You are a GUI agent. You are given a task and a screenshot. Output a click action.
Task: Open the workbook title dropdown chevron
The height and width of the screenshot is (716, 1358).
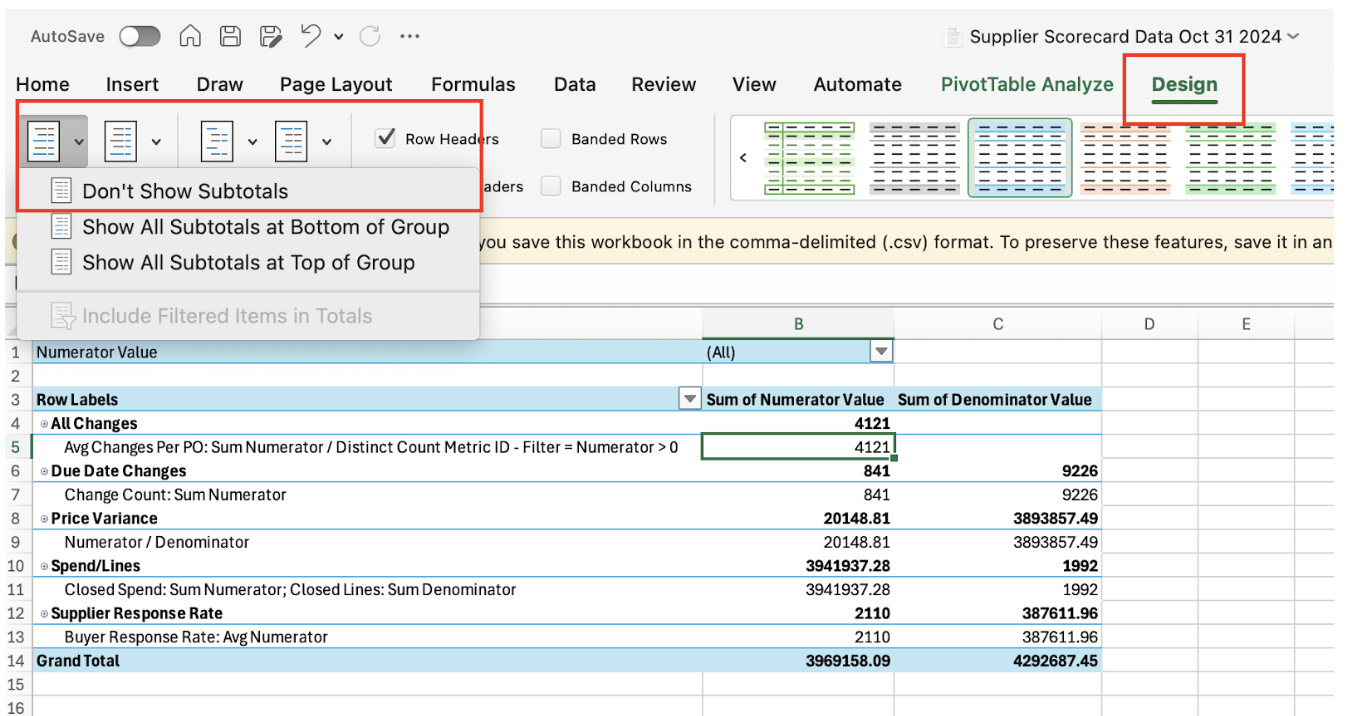(x=1294, y=37)
